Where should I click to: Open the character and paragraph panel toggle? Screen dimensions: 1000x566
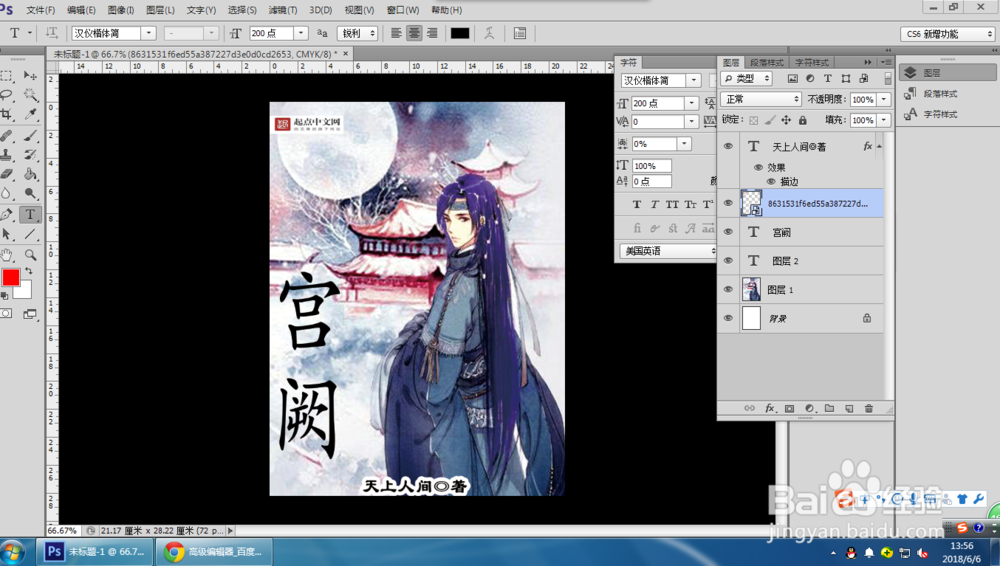[520, 33]
